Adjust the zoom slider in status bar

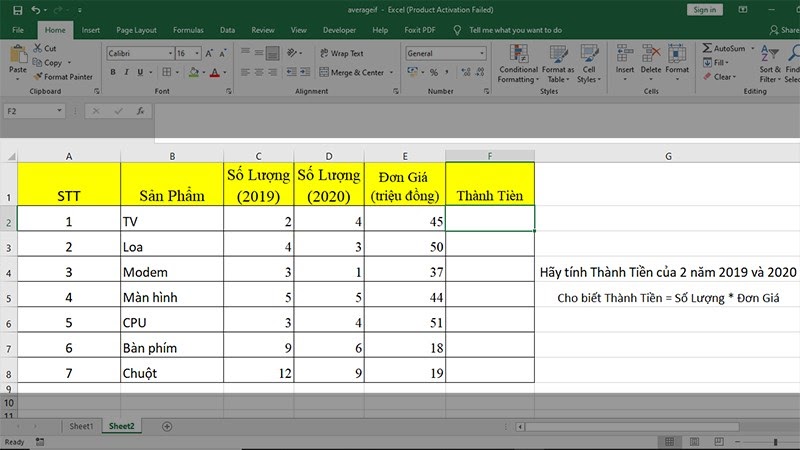click(x=776, y=442)
